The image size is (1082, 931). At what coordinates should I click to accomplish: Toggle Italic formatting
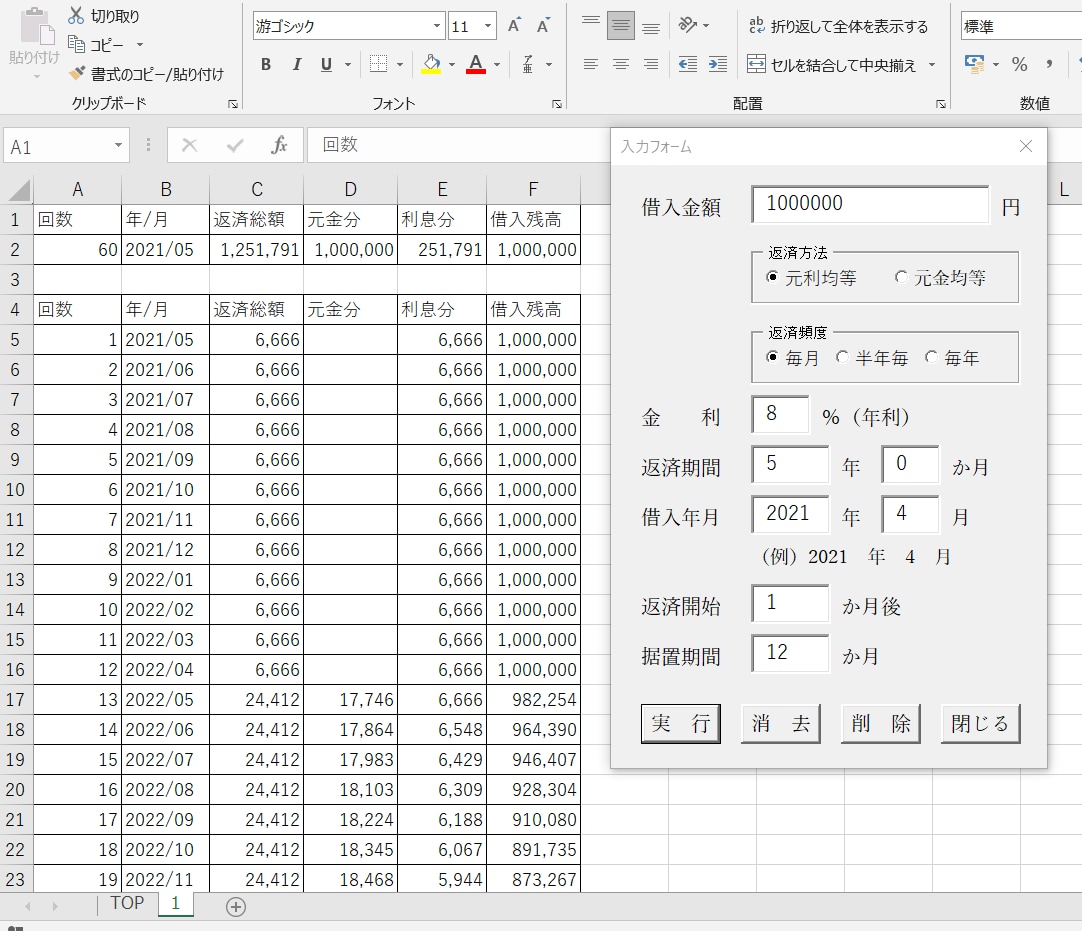tap(297, 65)
